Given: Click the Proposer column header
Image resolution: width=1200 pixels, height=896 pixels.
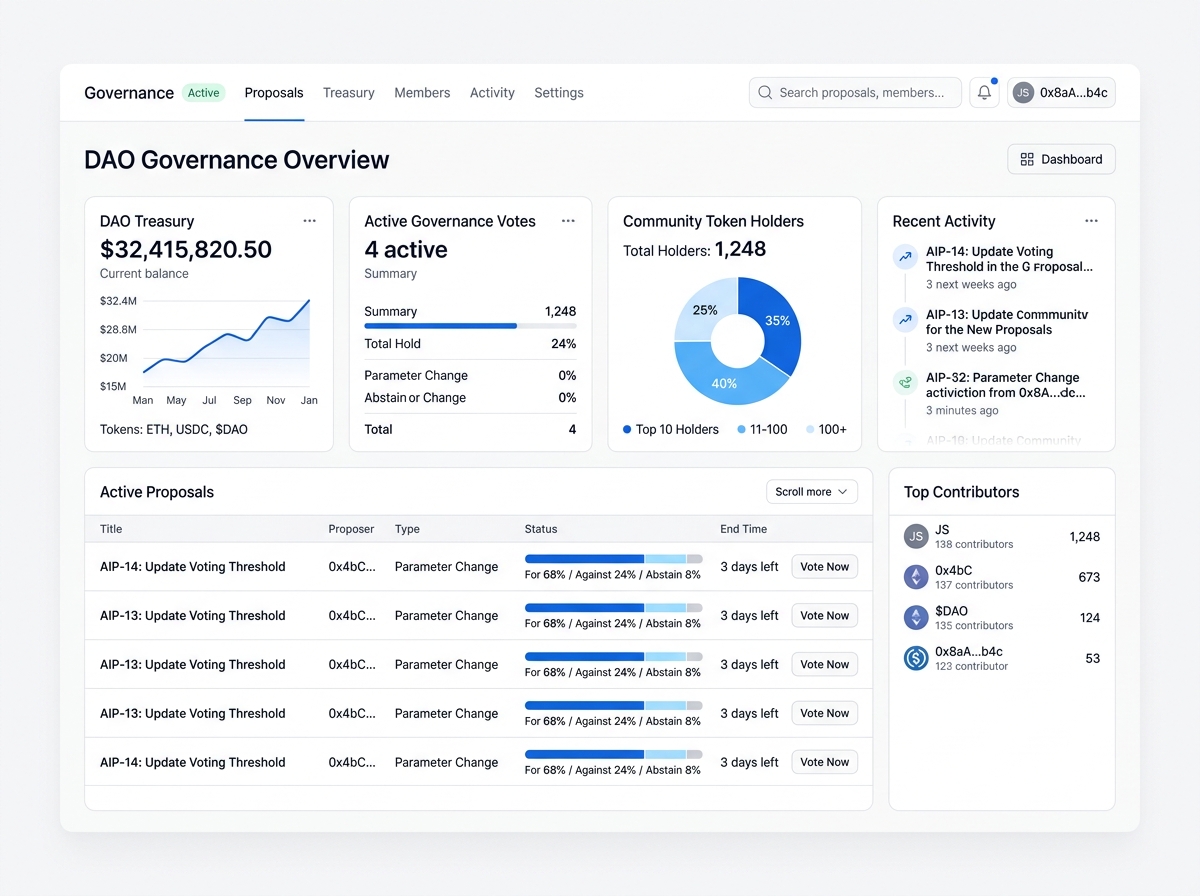Looking at the screenshot, I should [x=351, y=529].
